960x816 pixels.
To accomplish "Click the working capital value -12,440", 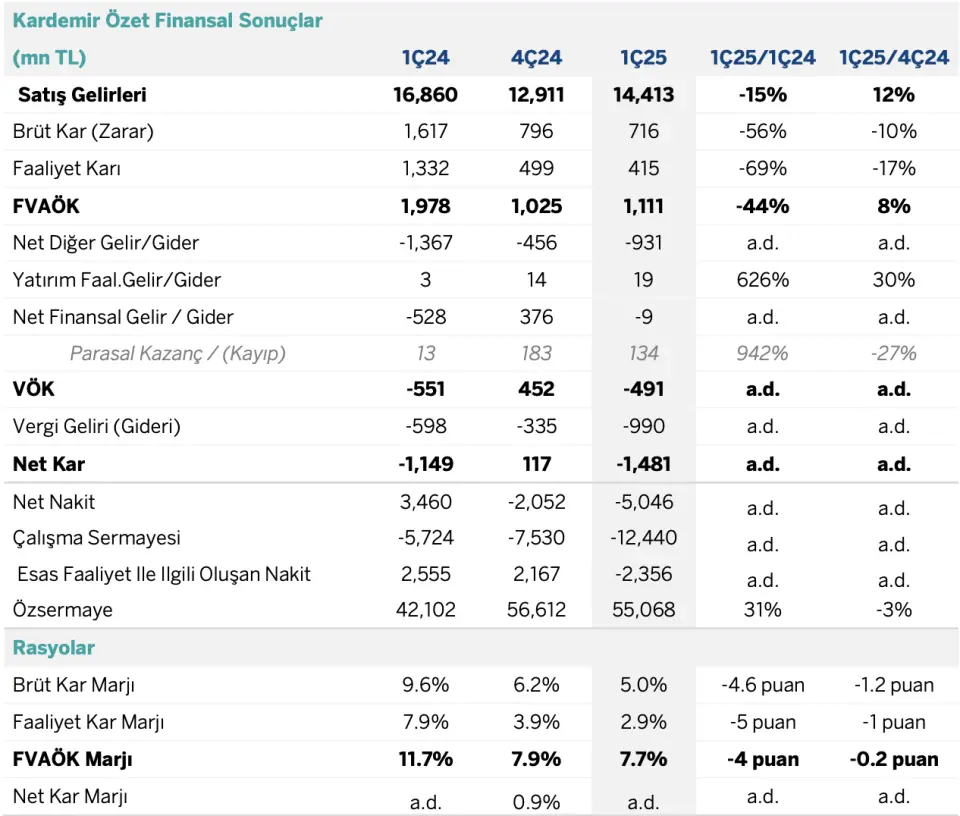I will coord(643,537).
